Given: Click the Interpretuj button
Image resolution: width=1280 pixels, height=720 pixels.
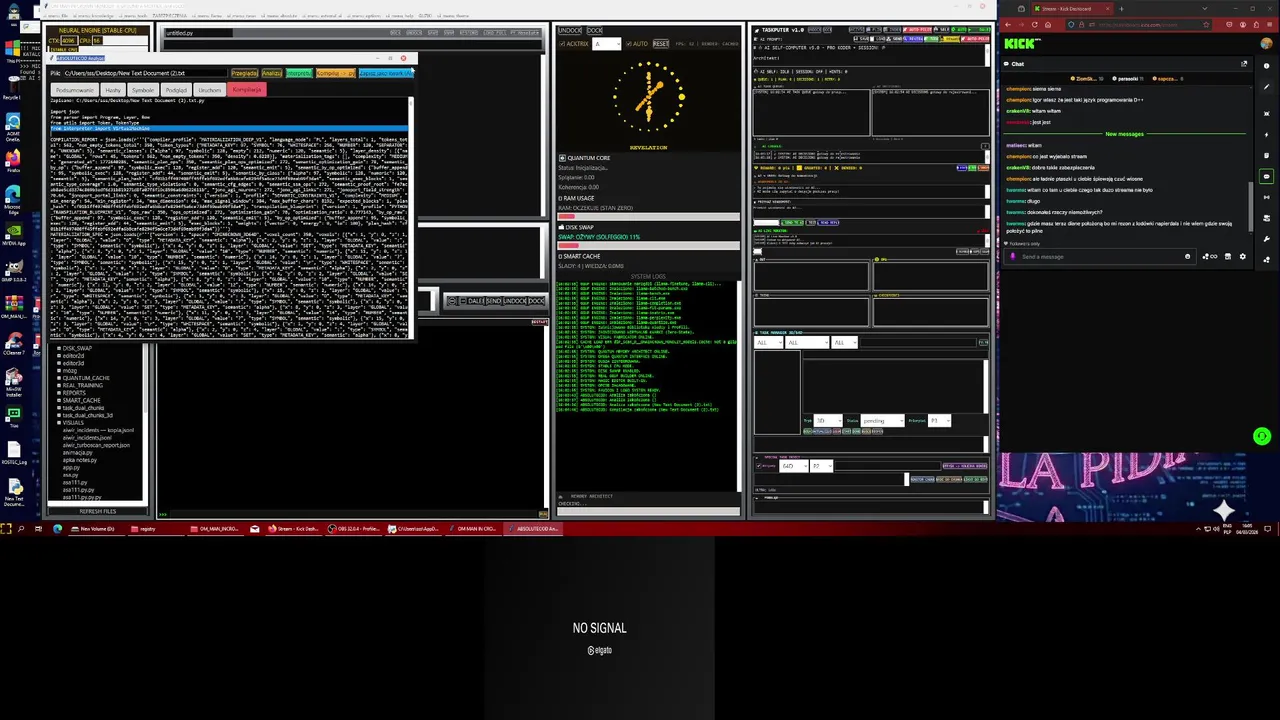Looking at the screenshot, I should coord(299,73).
